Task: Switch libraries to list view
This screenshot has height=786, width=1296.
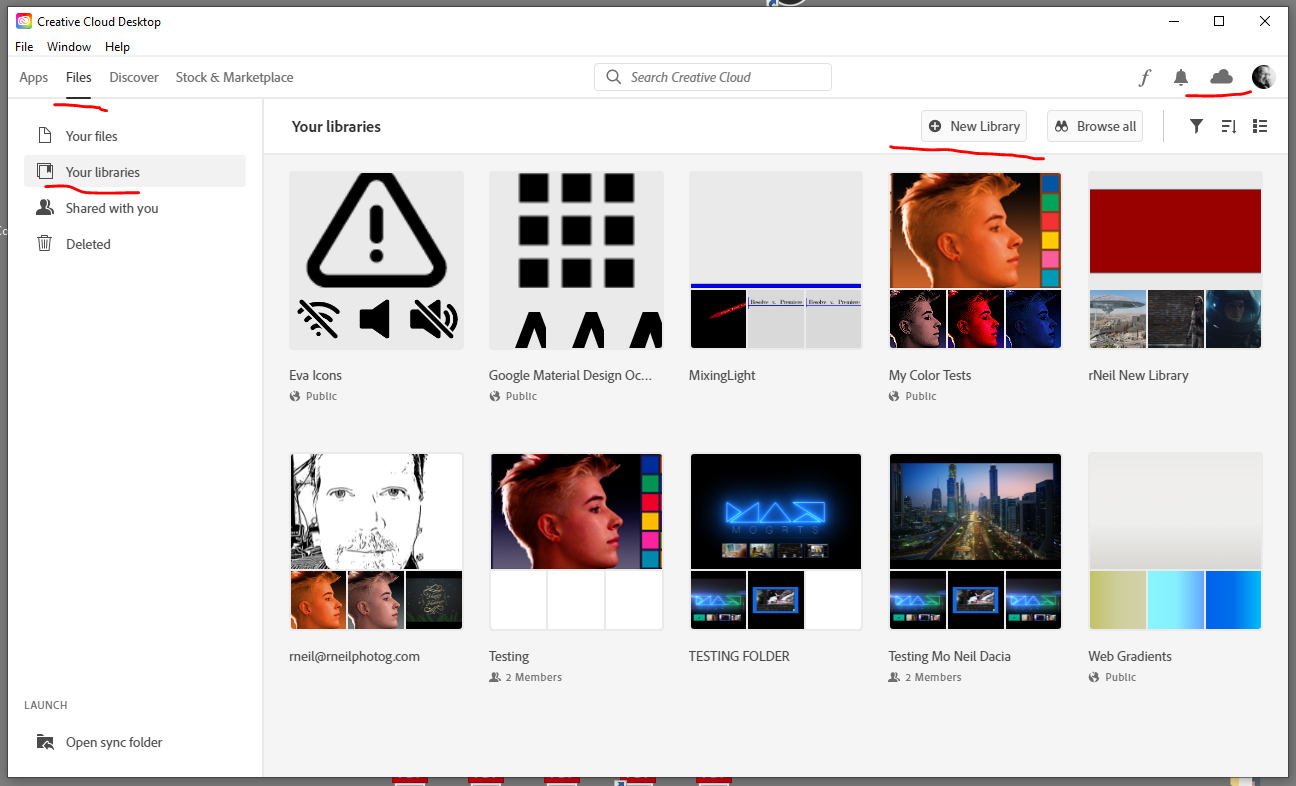Action: pos(1260,126)
